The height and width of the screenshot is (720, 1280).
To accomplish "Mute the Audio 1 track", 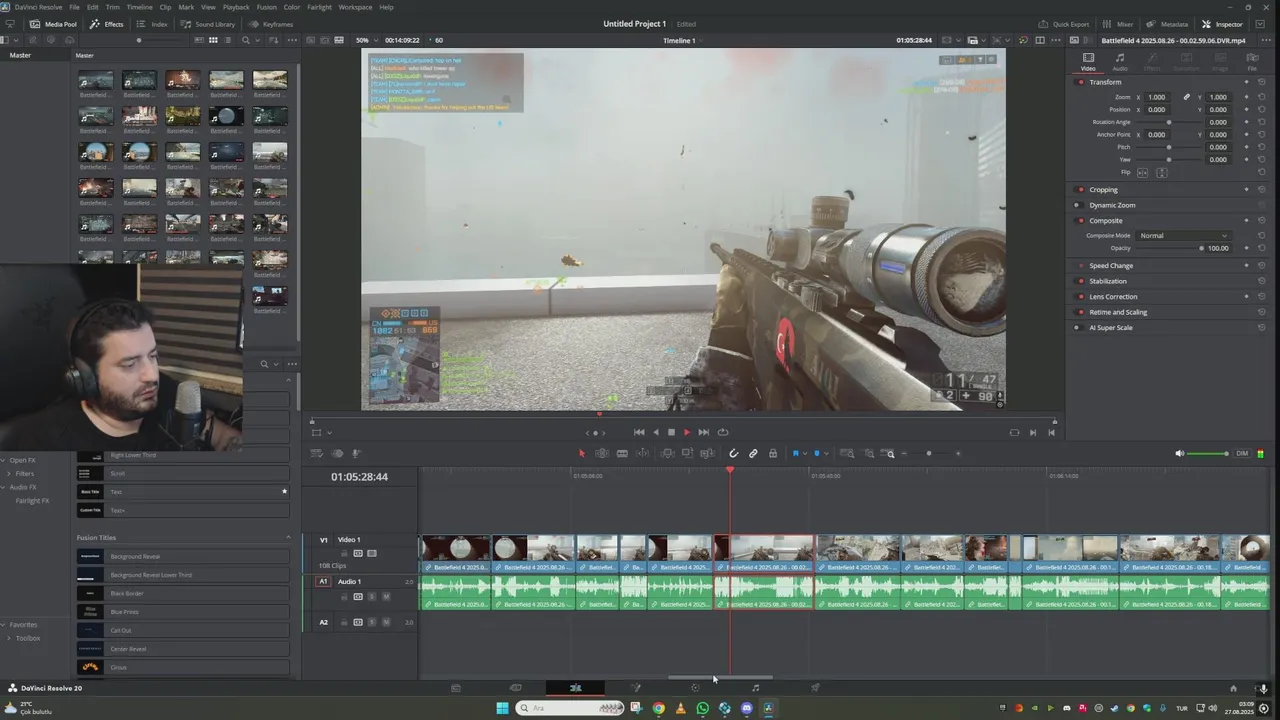I will tap(386, 597).
